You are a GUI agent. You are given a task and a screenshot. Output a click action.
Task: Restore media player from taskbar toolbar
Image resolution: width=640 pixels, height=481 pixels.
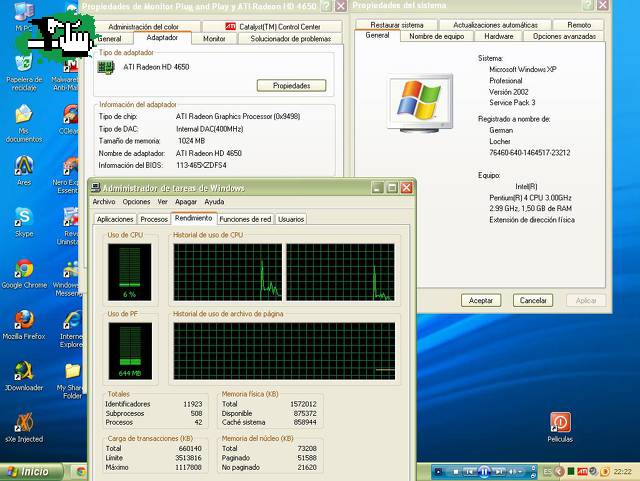[533, 475]
